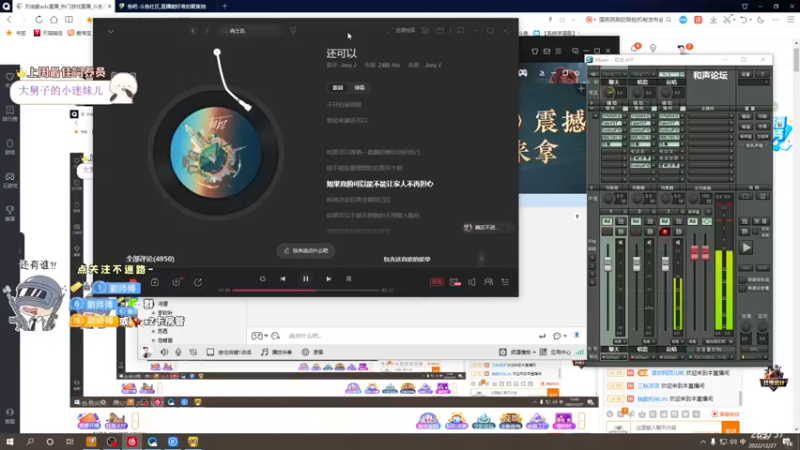This screenshot has height=450, width=800.
Task: Pause the current song
Action: [x=306, y=279]
